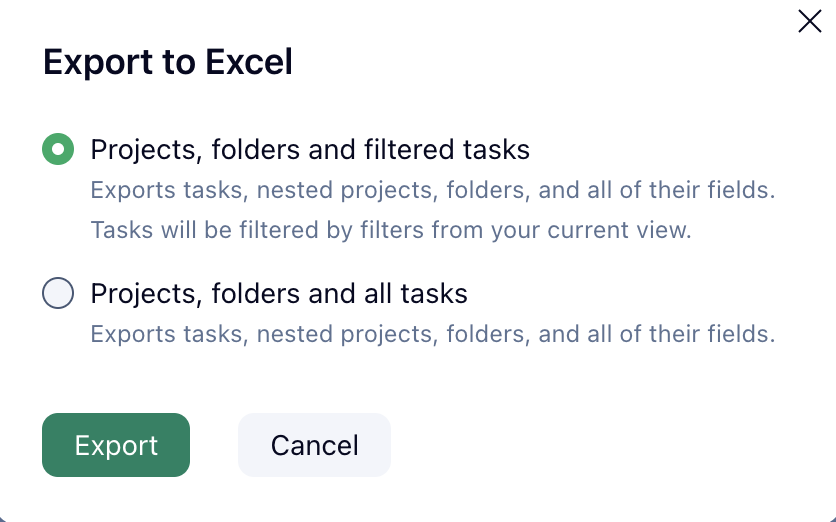Click the word "Excel" in the heading
This screenshot has height=522, width=836.
(x=249, y=62)
